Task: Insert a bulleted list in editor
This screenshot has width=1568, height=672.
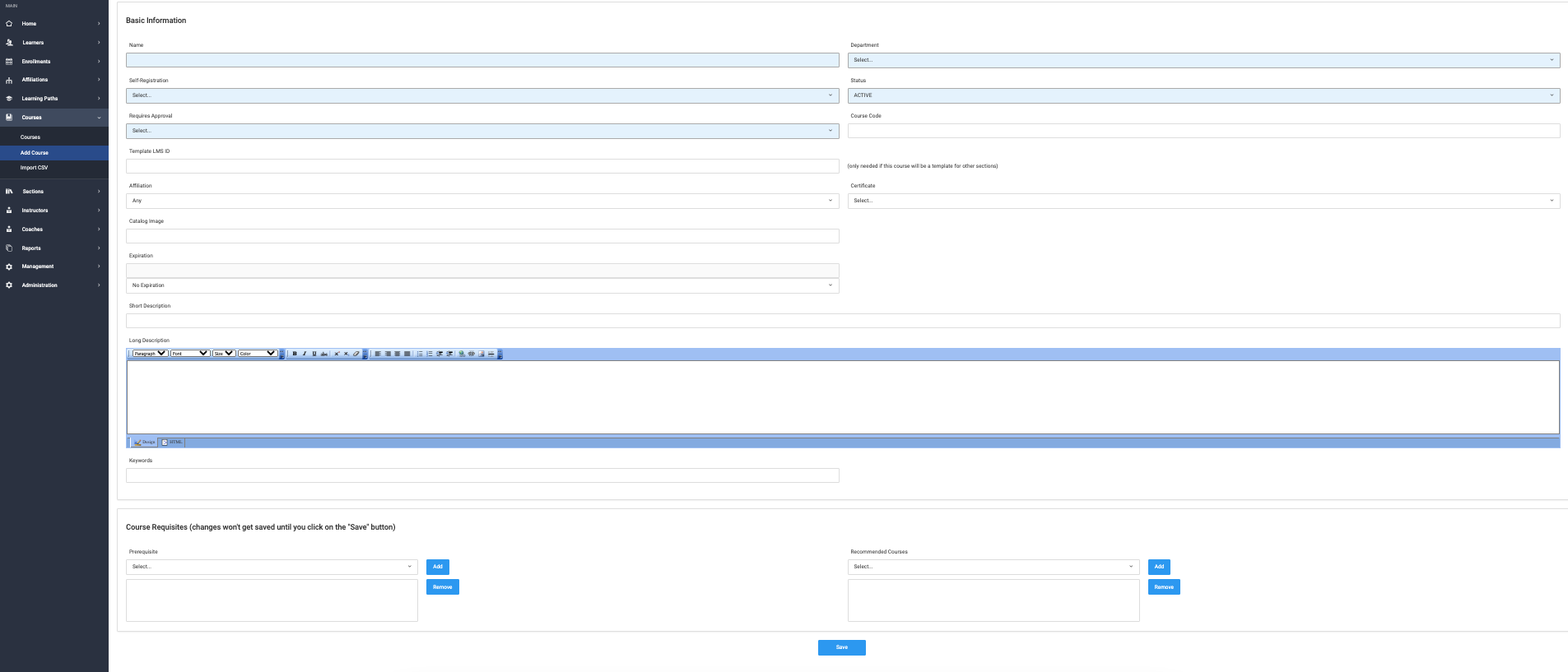Action: [420, 354]
